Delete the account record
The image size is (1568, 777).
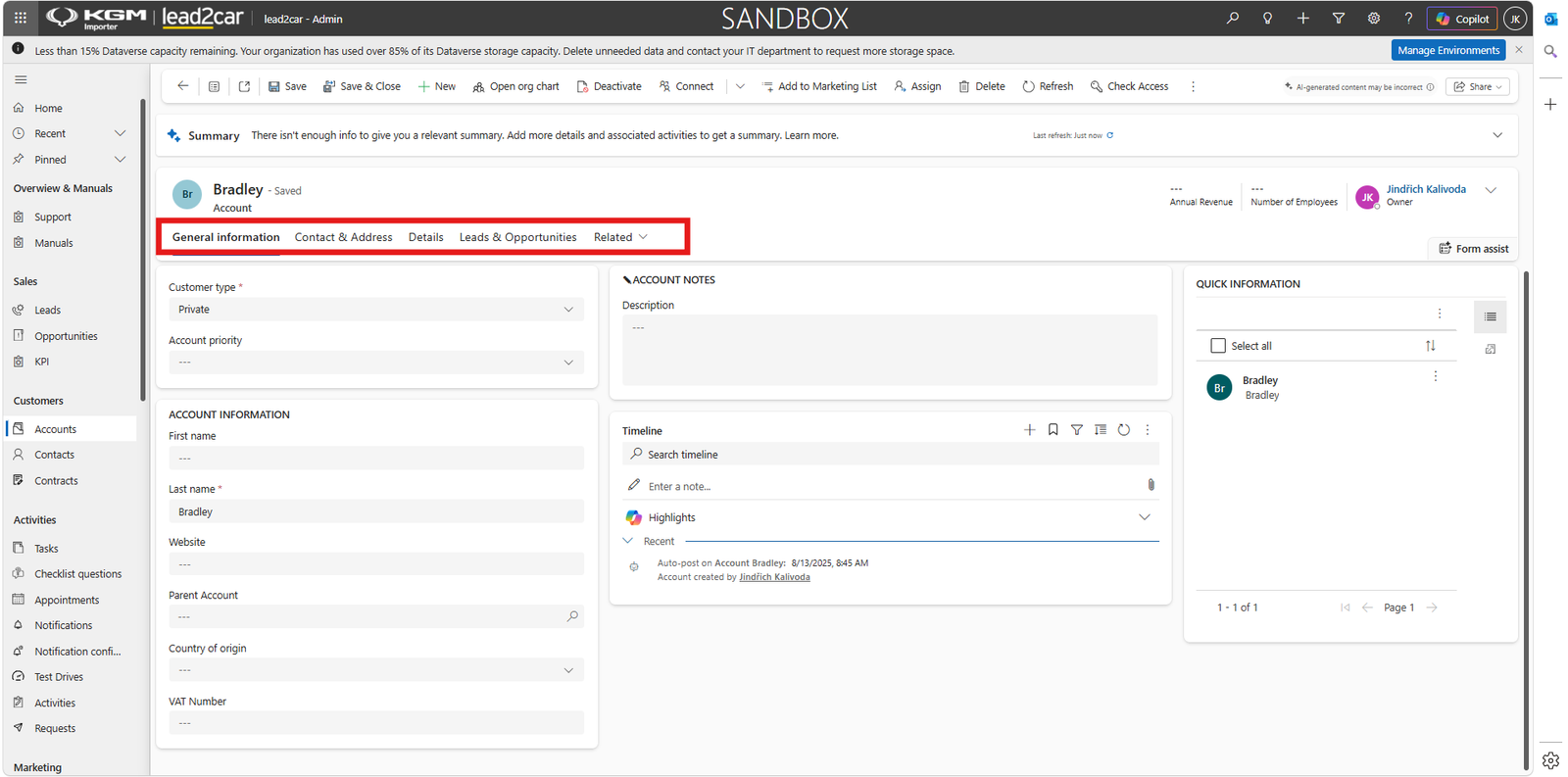(981, 86)
